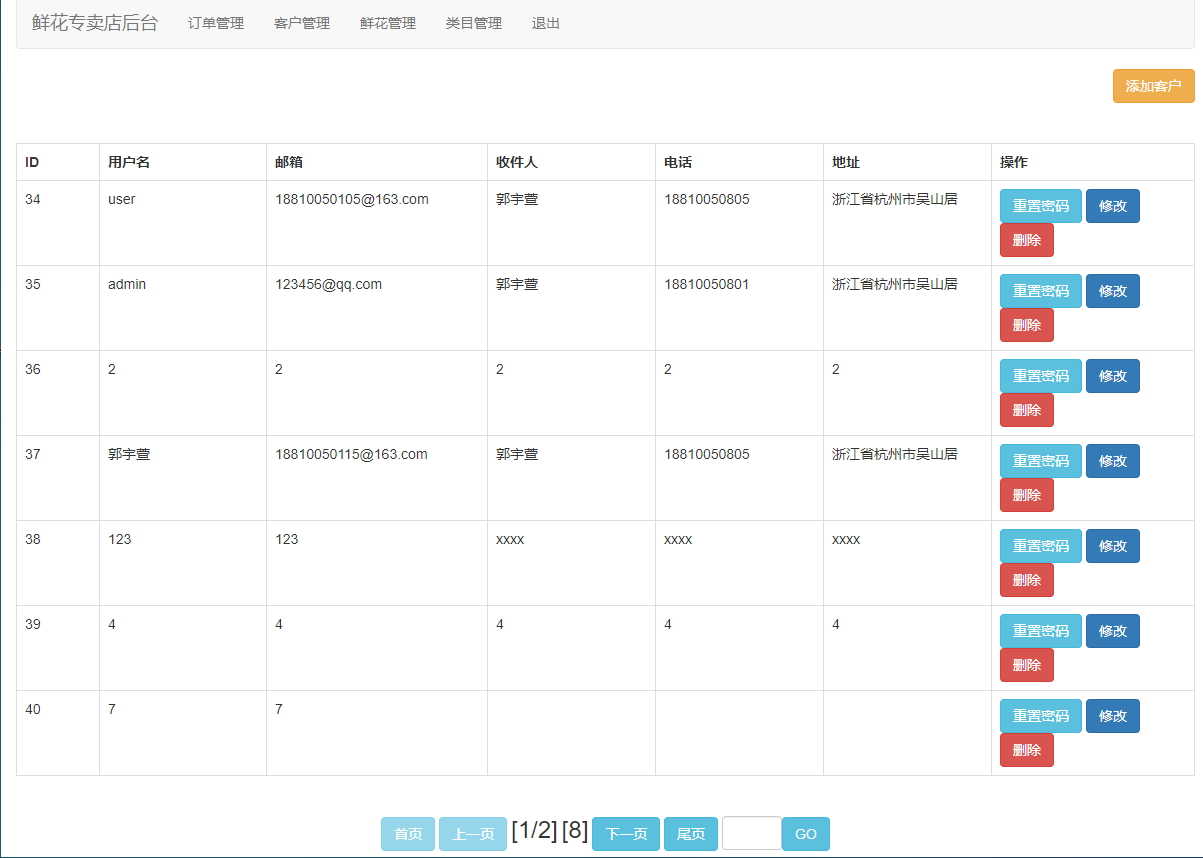The width and height of the screenshot is (1203, 858).
Task: Open 类目管理 from the top menu
Action: pyautogui.click(x=473, y=23)
